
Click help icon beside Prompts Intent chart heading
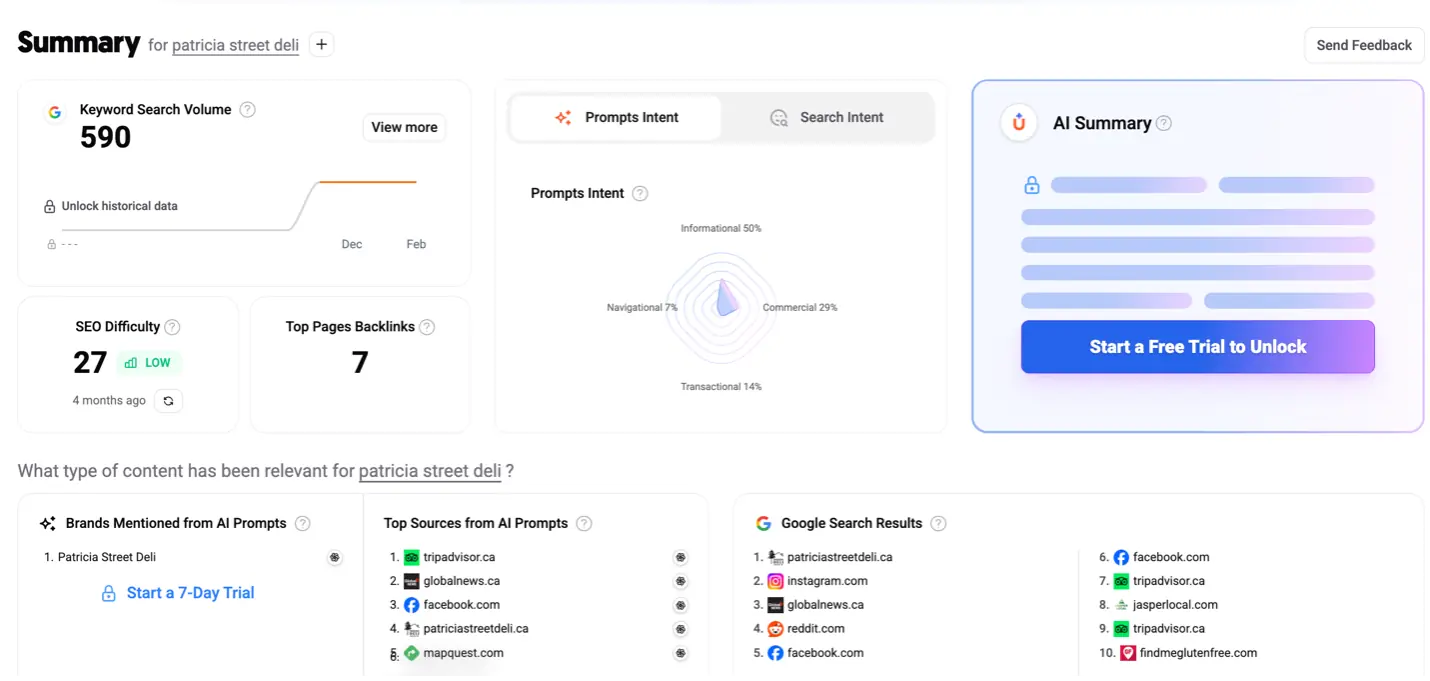point(640,193)
